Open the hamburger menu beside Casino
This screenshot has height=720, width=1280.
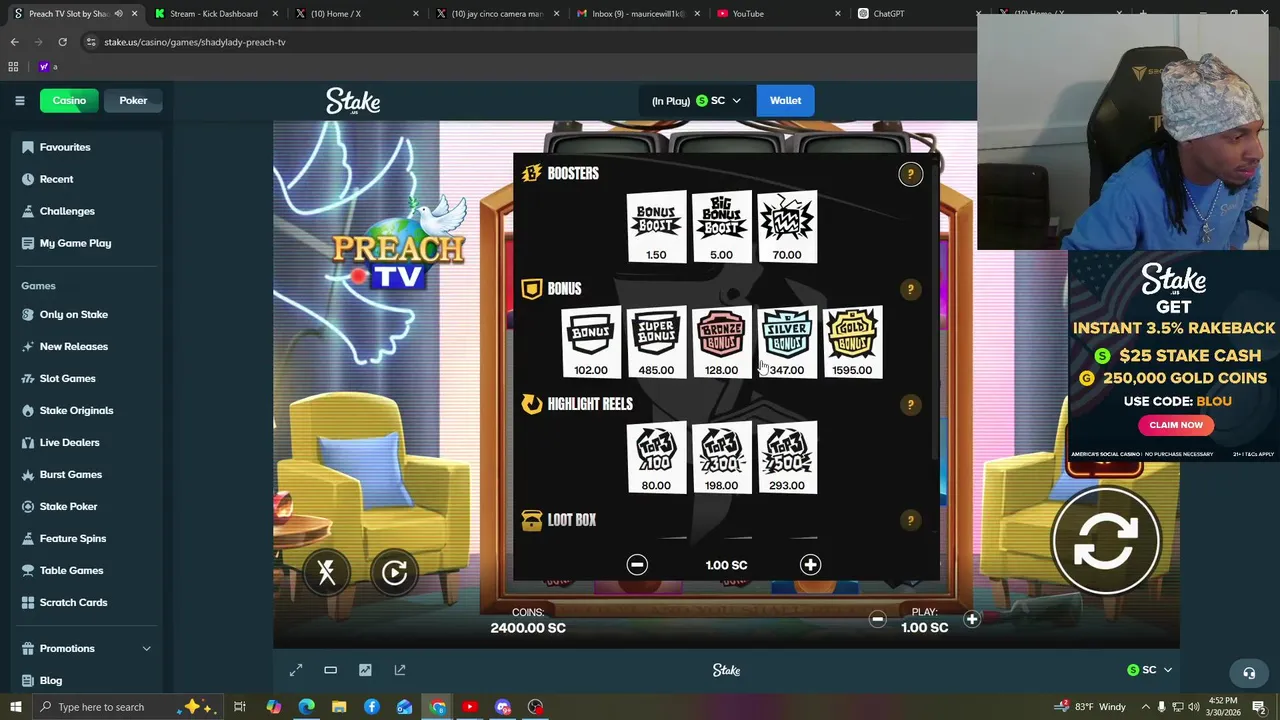pos(19,100)
